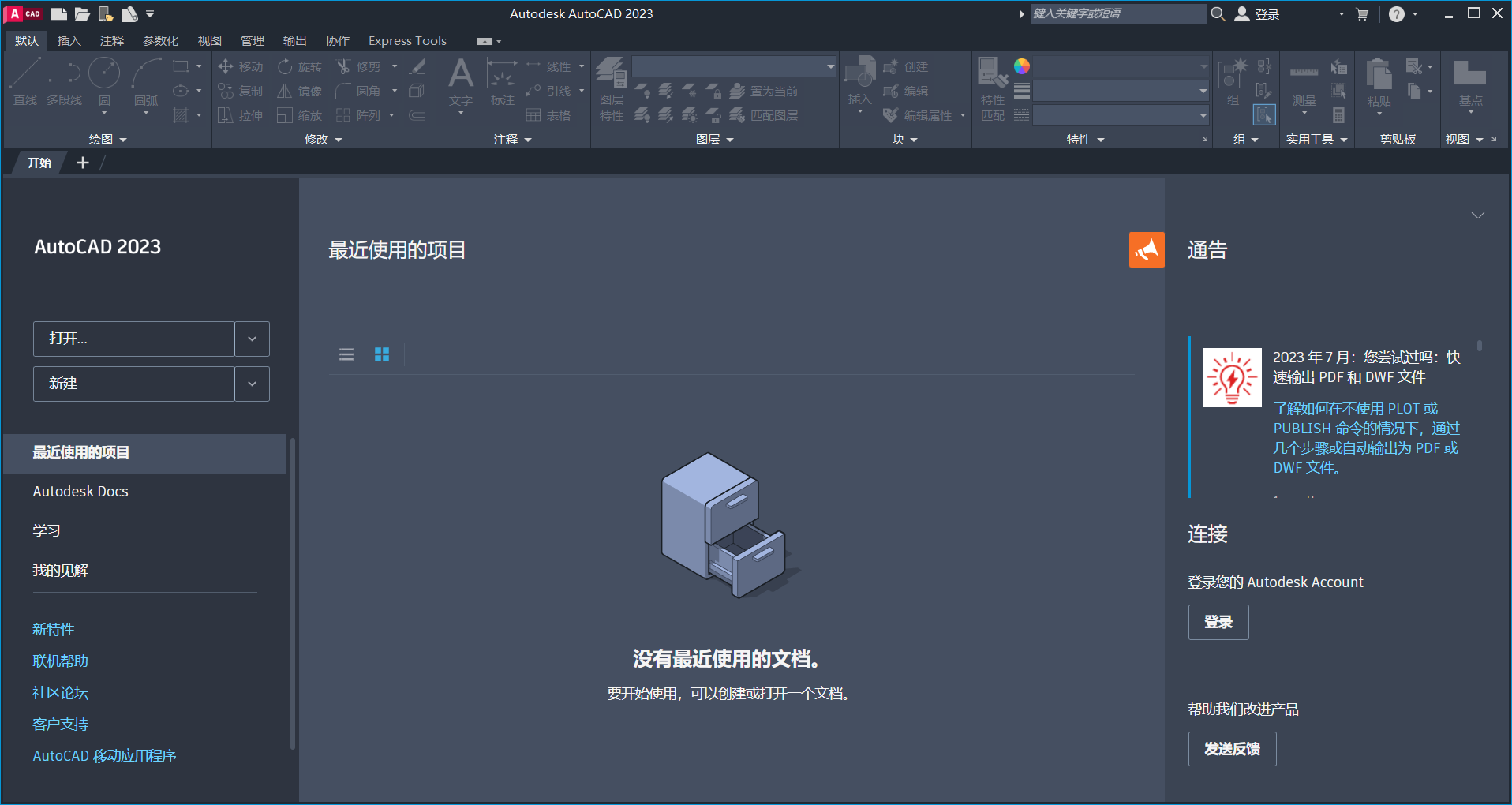The width and height of the screenshot is (1512, 805).
Task: Open the 打开 button dropdown arrow
Action: click(x=252, y=339)
